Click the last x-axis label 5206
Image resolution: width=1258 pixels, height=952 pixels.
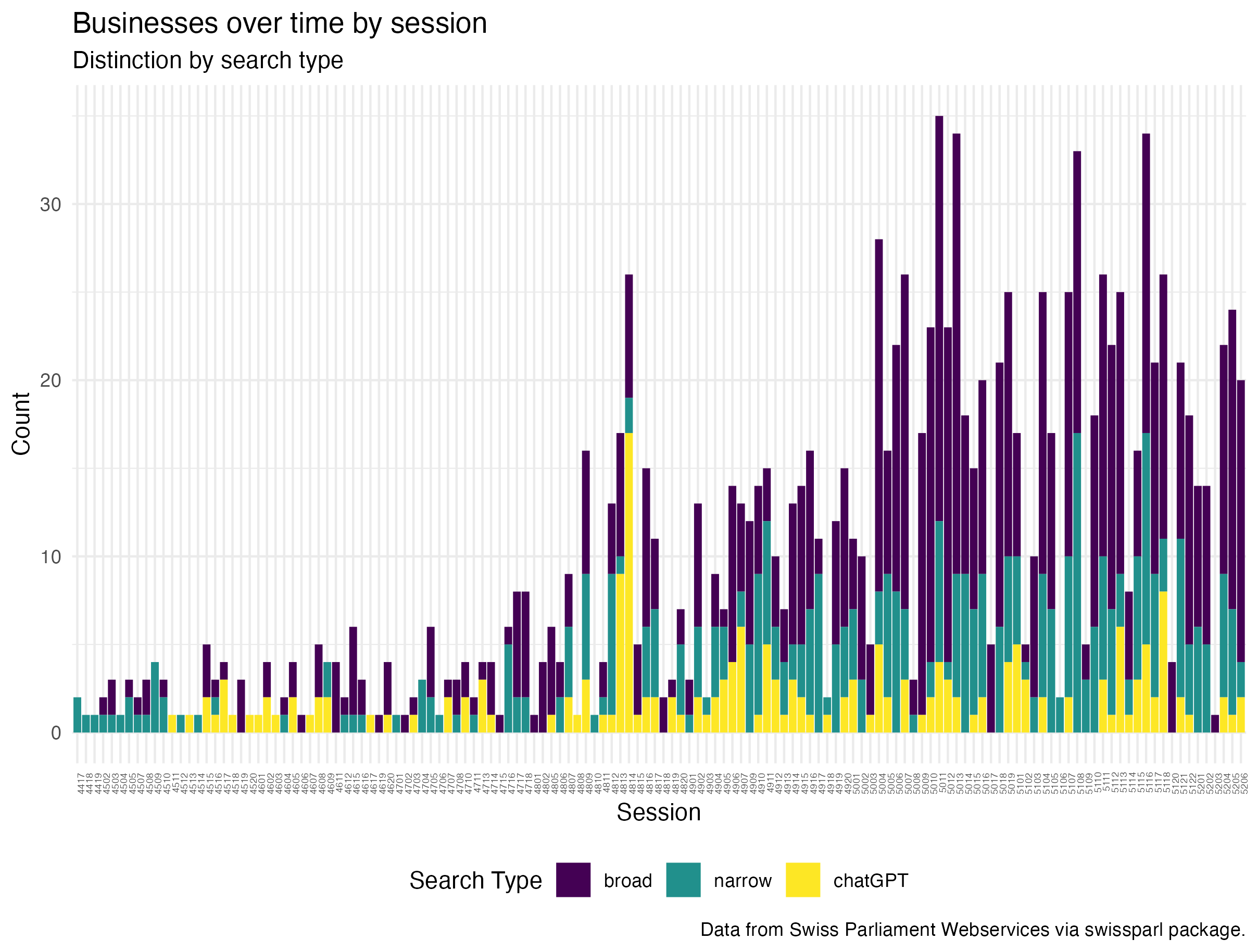click(x=1244, y=783)
